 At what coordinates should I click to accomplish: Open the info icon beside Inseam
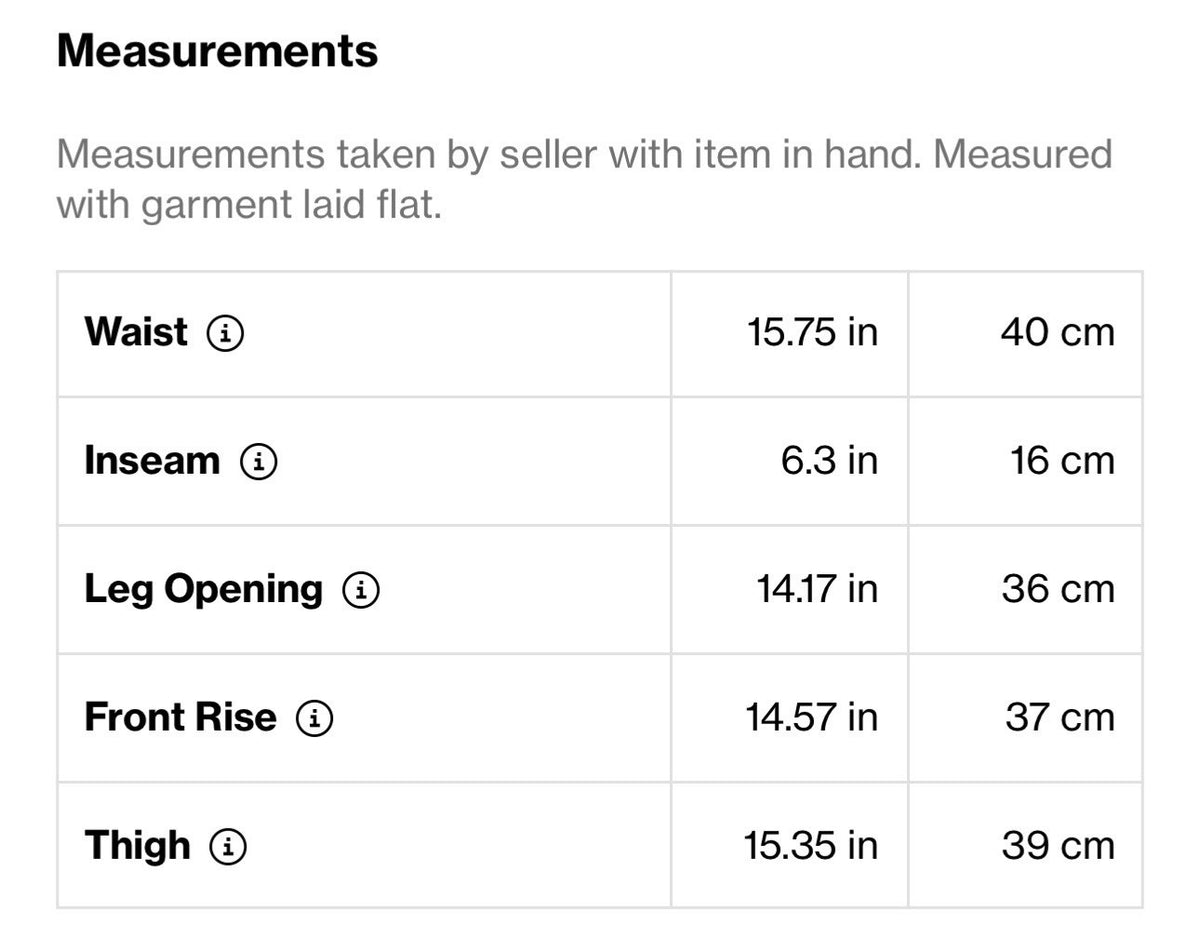point(258,461)
